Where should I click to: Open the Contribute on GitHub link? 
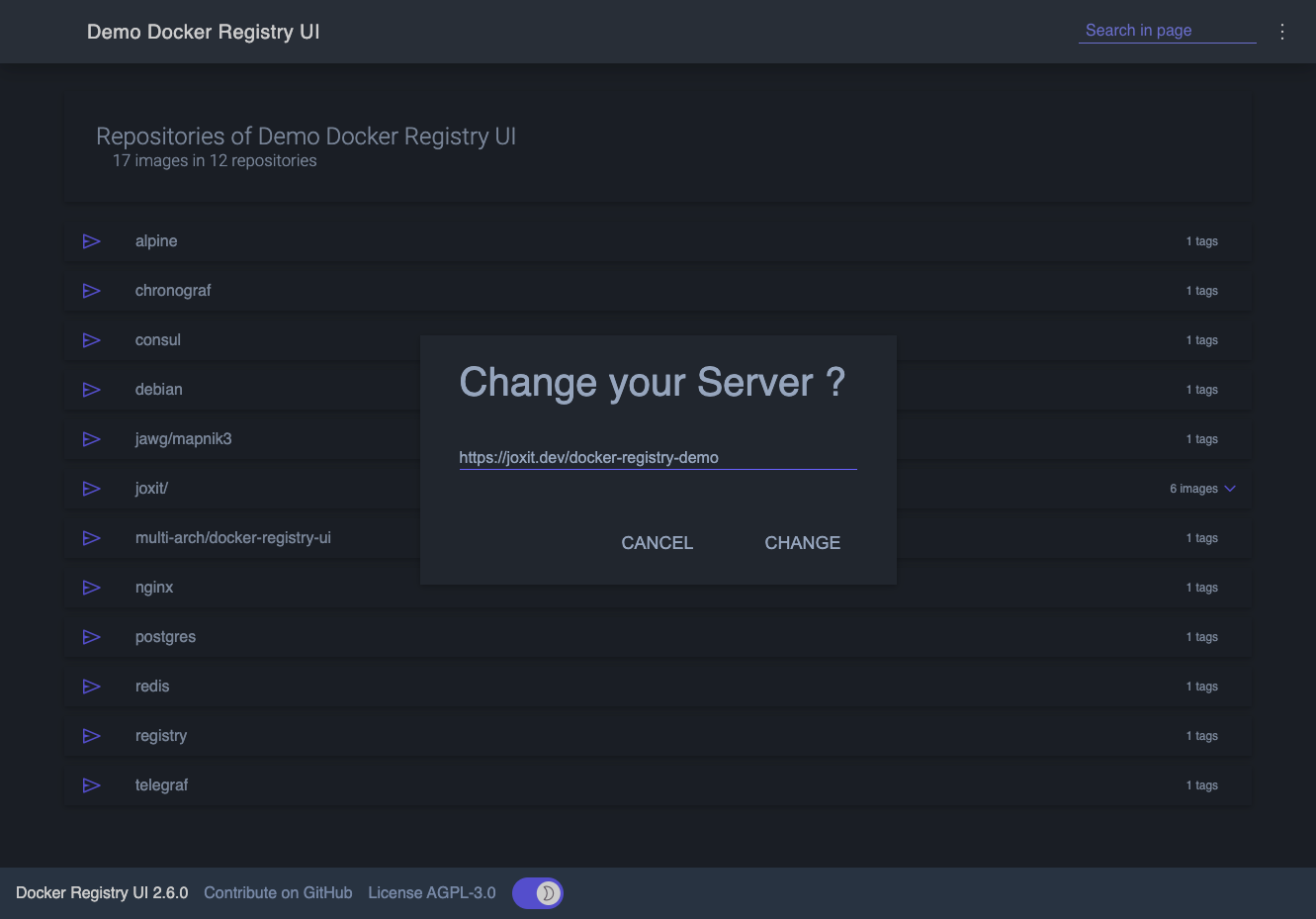tap(278, 893)
